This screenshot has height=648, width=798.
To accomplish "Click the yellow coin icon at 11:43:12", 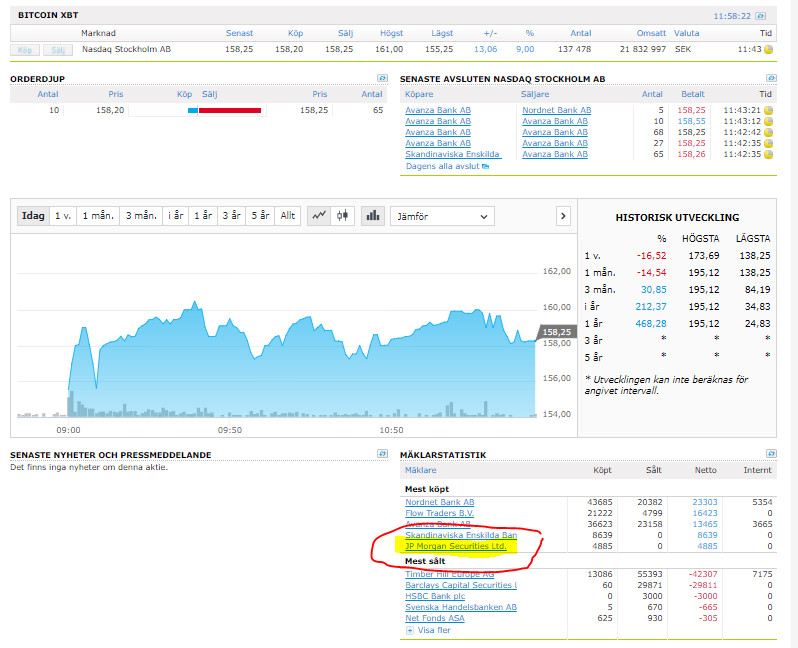I will (x=768, y=122).
